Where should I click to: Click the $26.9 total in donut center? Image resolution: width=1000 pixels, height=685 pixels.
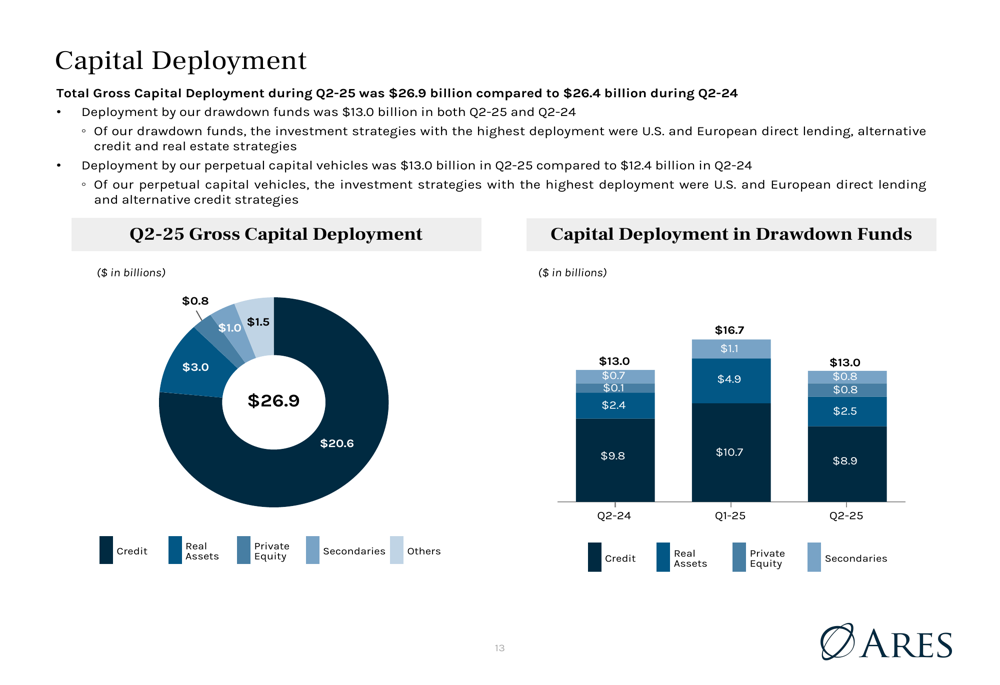click(x=274, y=401)
